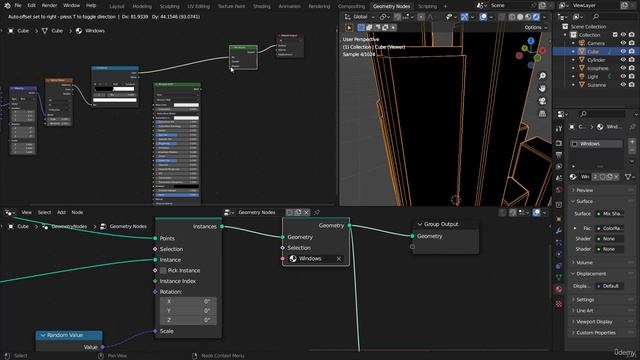Clear the Windows material with the X in Set Material node
The image size is (640, 360).
(339, 259)
